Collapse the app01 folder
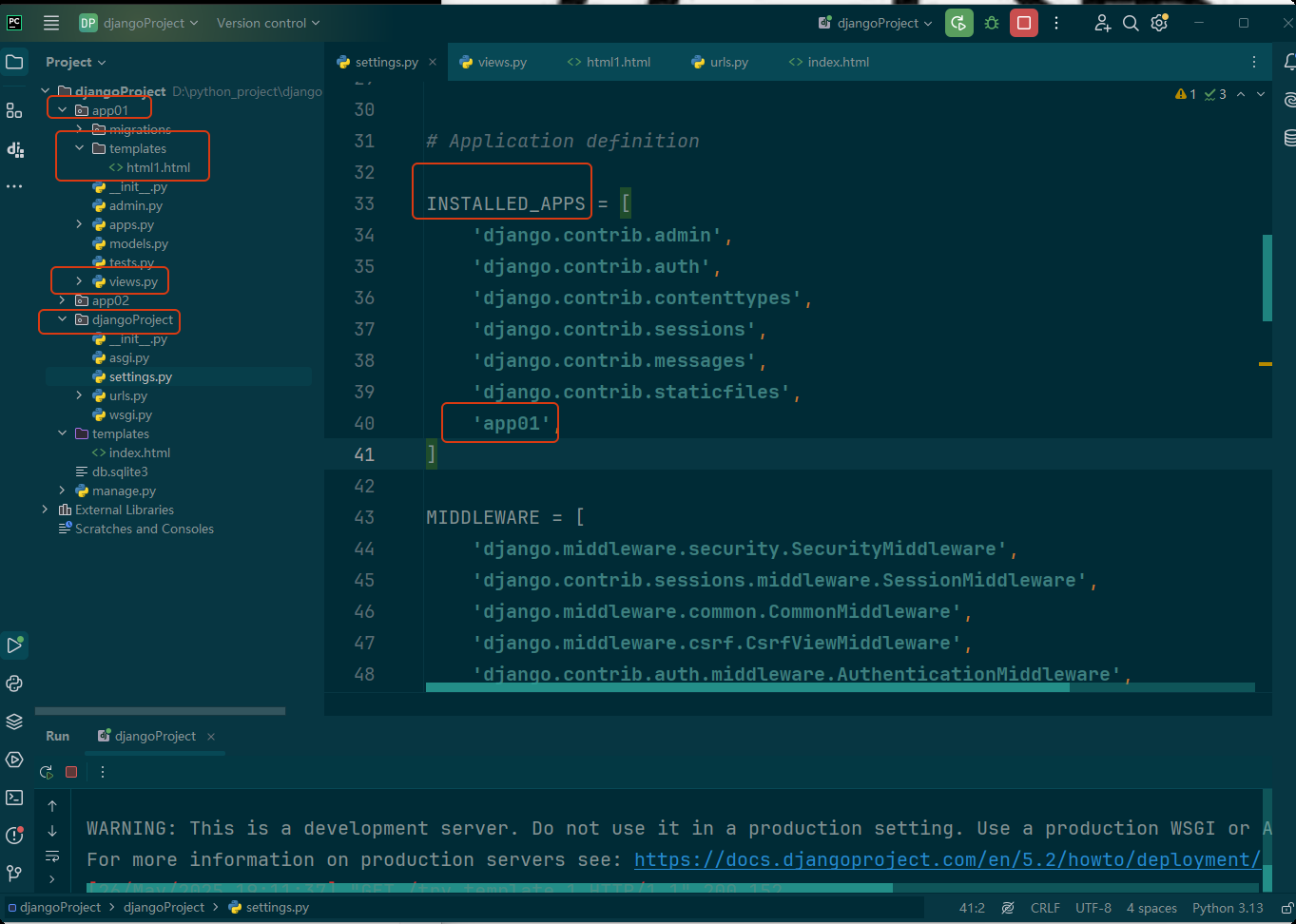Image resolution: width=1296 pixels, height=924 pixels. click(x=63, y=110)
